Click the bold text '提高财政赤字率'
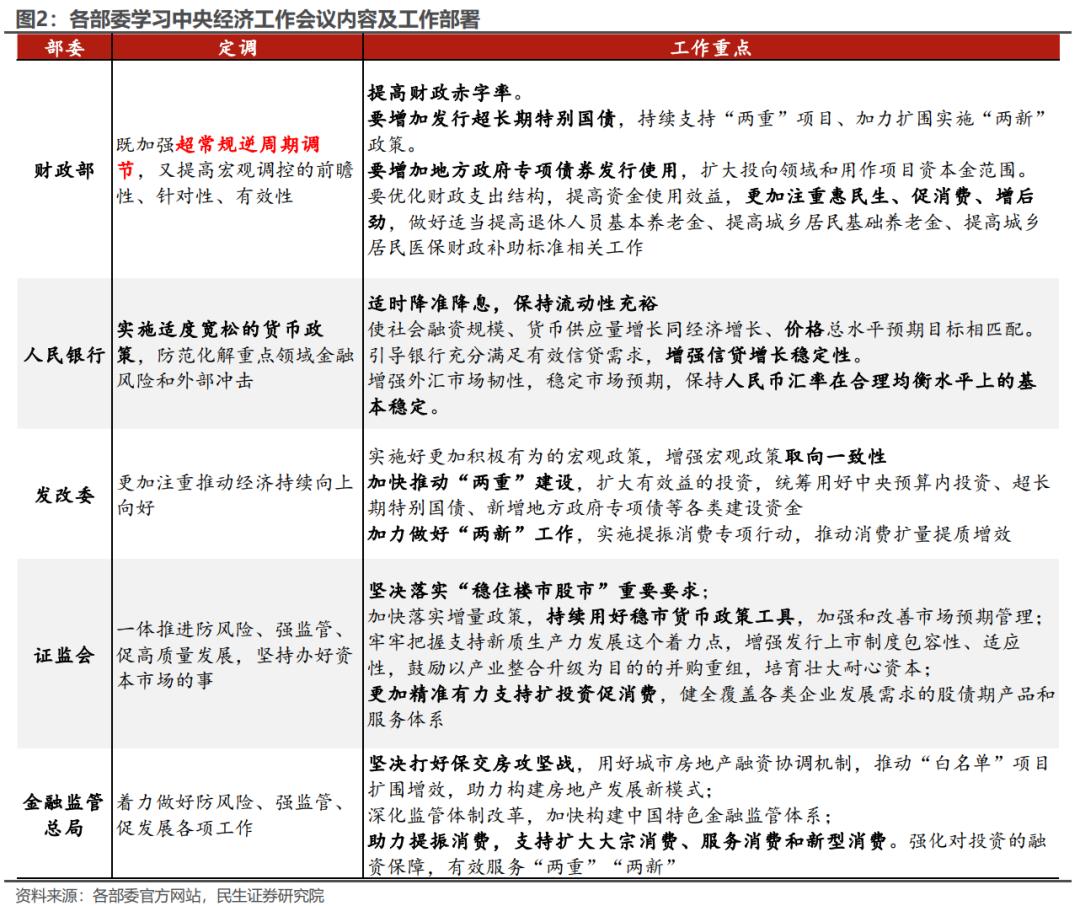 point(441,95)
